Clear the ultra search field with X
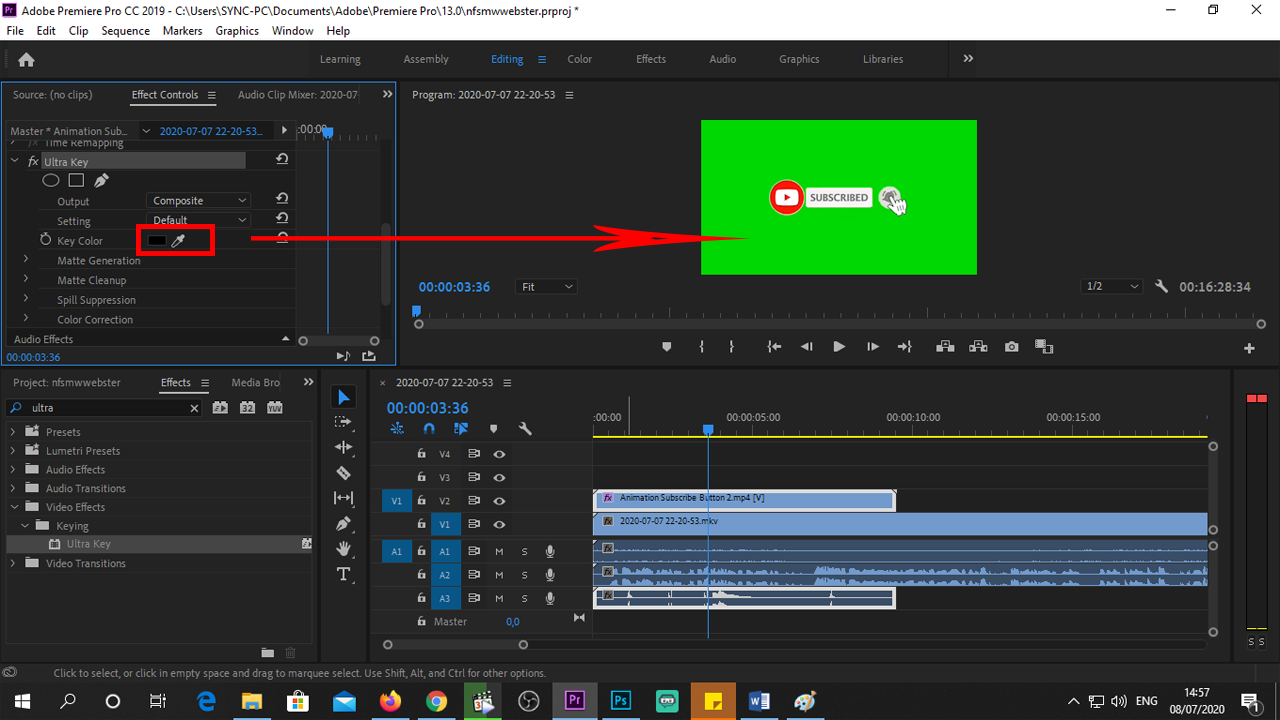 pos(195,407)
